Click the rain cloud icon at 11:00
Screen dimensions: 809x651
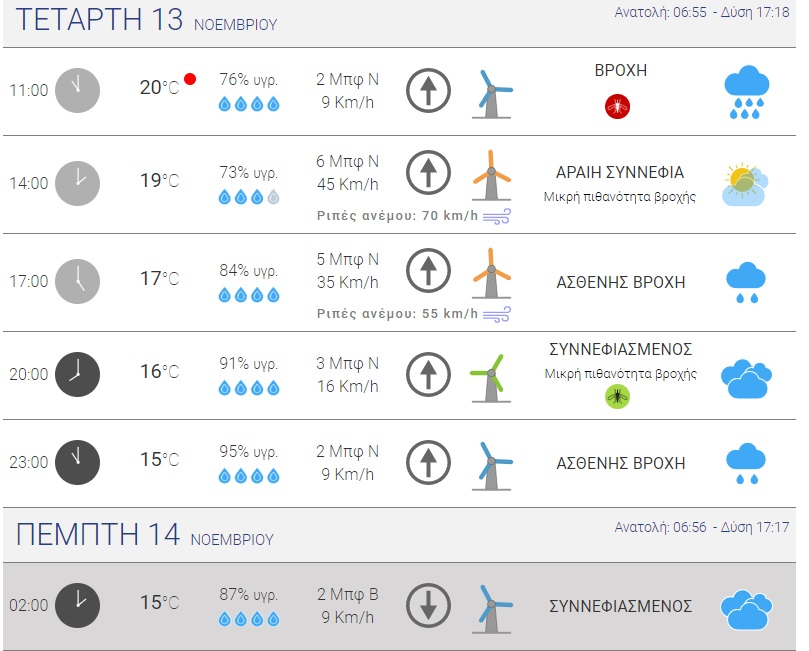click(x=746, y=92)
